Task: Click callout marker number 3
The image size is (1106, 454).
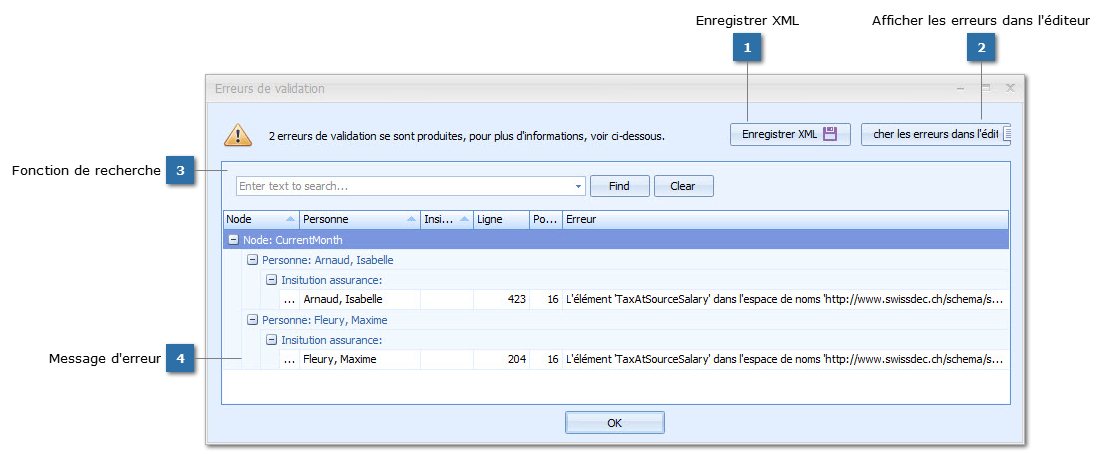Action: (180, 170)
